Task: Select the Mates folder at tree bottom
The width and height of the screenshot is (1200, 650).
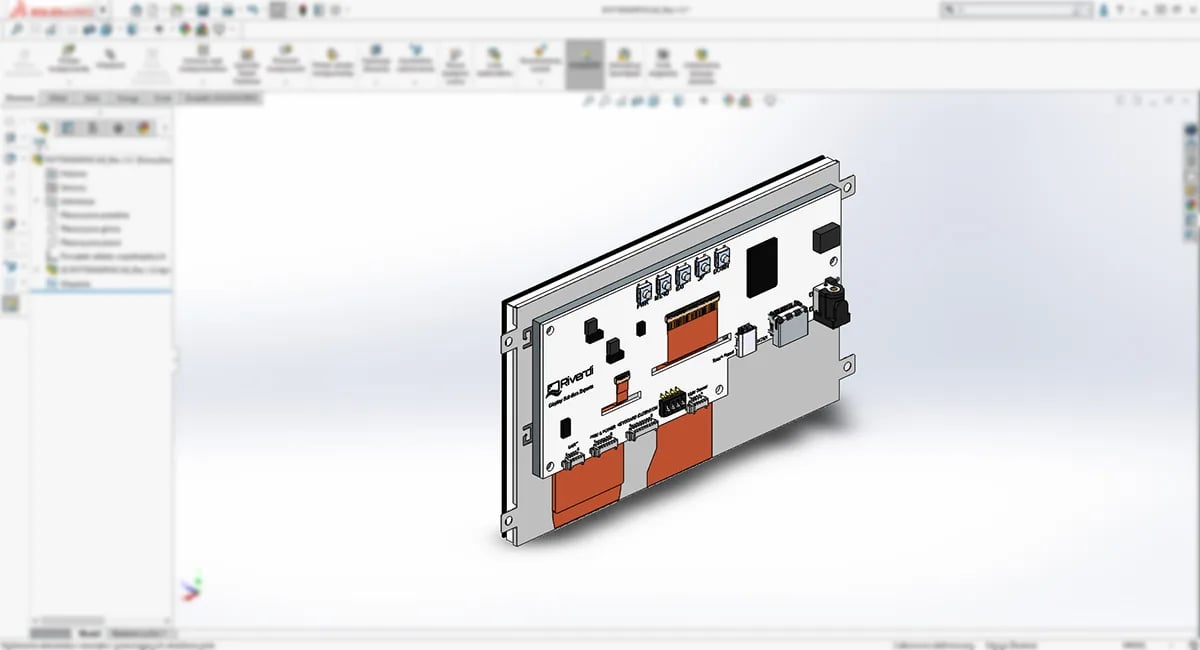Action: [x=69, y=284]
